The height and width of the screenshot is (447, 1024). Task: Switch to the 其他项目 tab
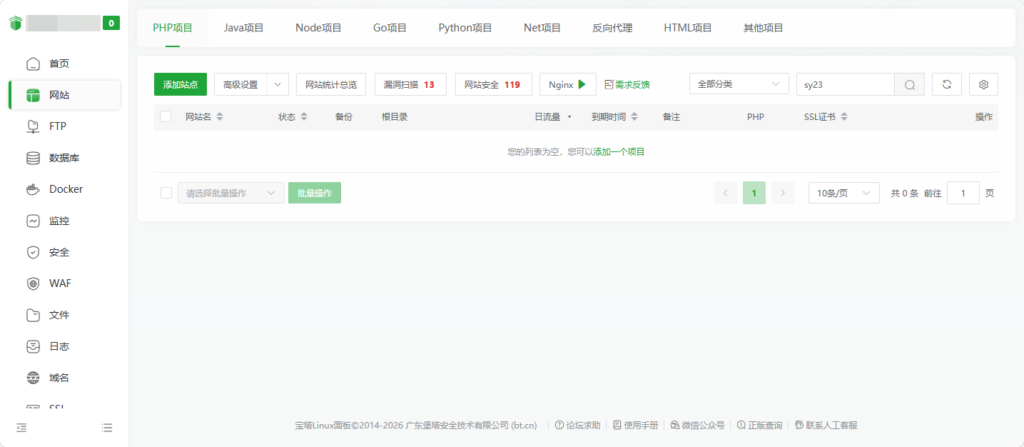pos(763,27)
